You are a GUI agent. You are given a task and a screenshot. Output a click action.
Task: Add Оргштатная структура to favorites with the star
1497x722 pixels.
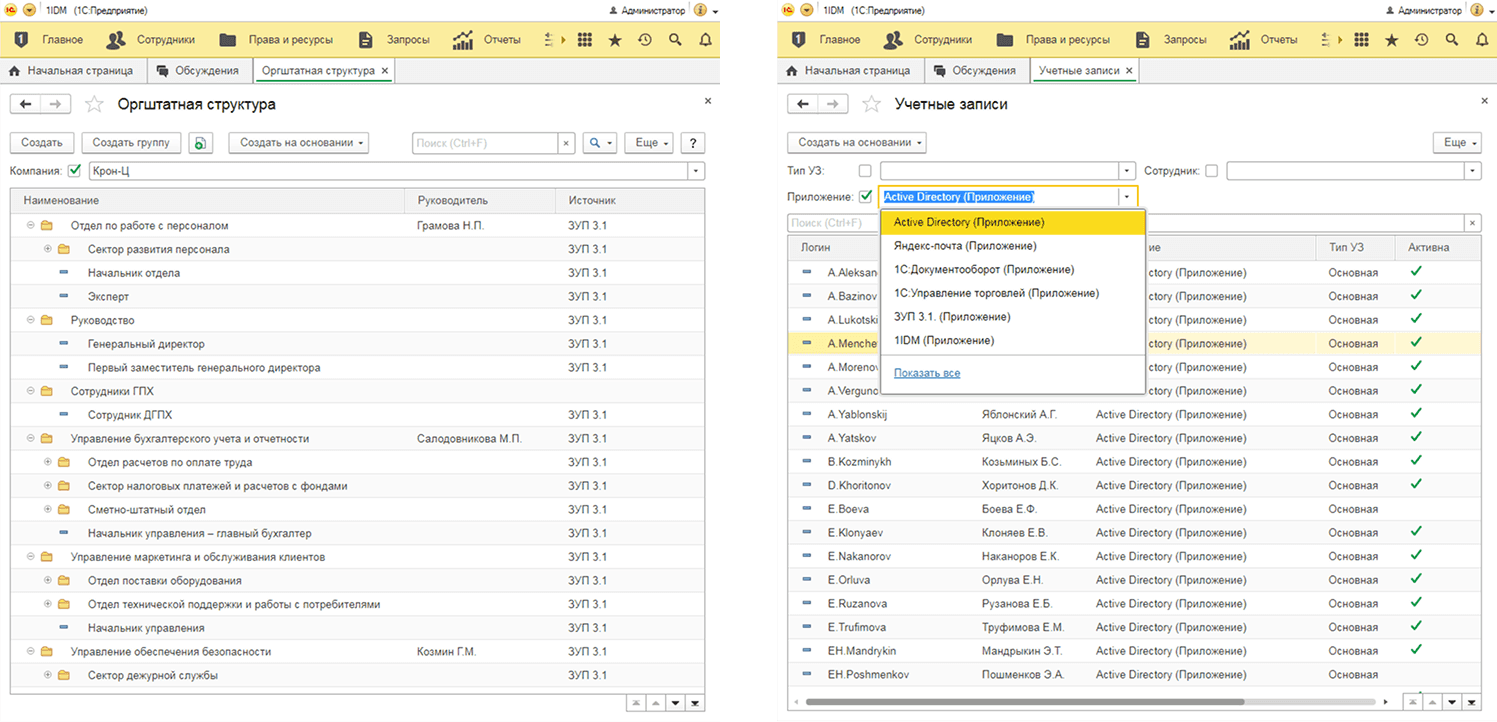94,104
